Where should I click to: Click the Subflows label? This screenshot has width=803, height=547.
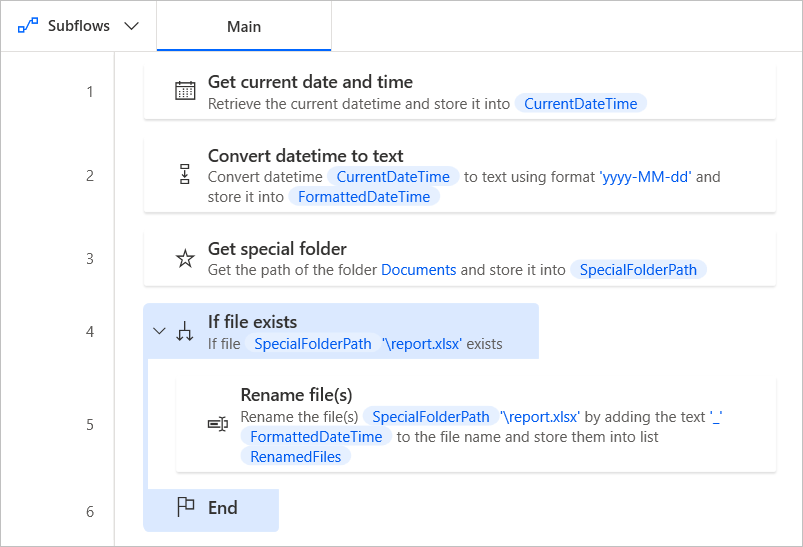click(x=79, y=26)
